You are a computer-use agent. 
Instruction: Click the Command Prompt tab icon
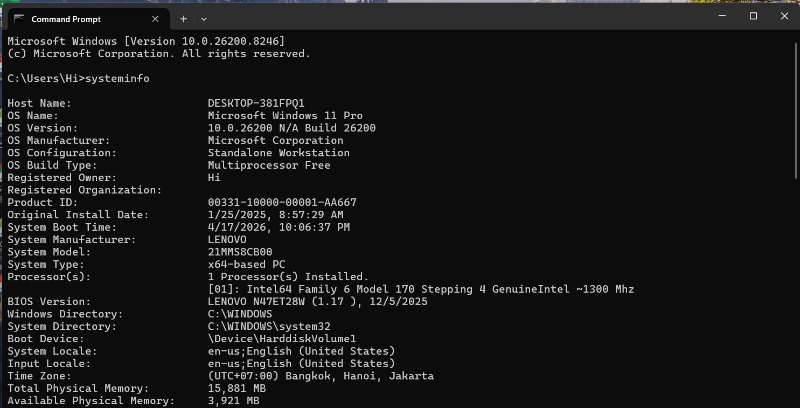19,18
